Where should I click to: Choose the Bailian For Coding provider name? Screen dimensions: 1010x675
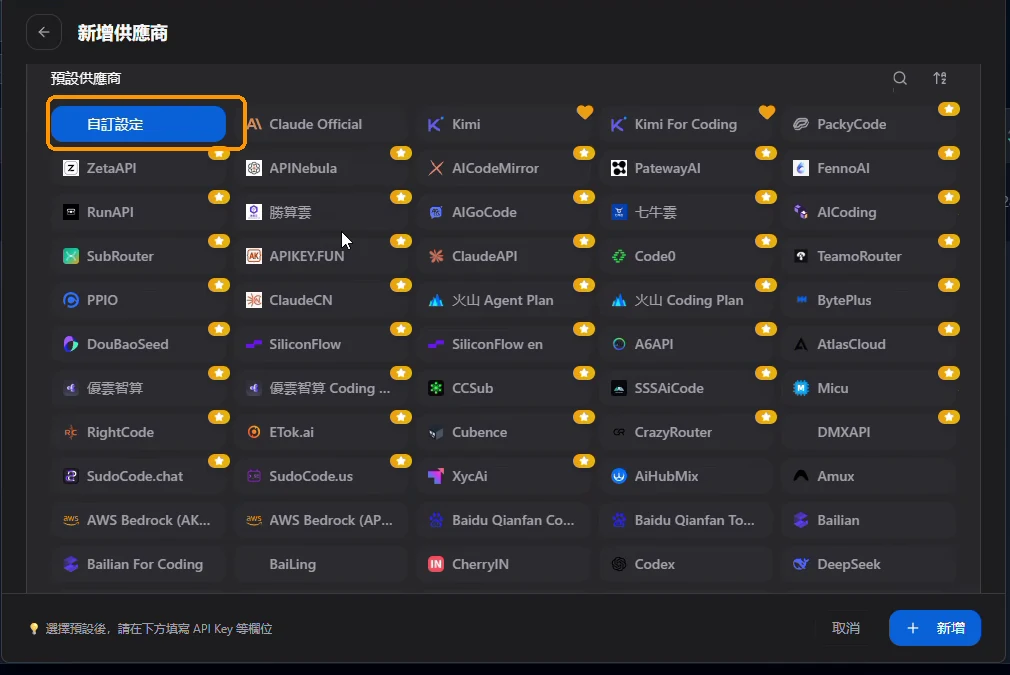coord(145,564)
